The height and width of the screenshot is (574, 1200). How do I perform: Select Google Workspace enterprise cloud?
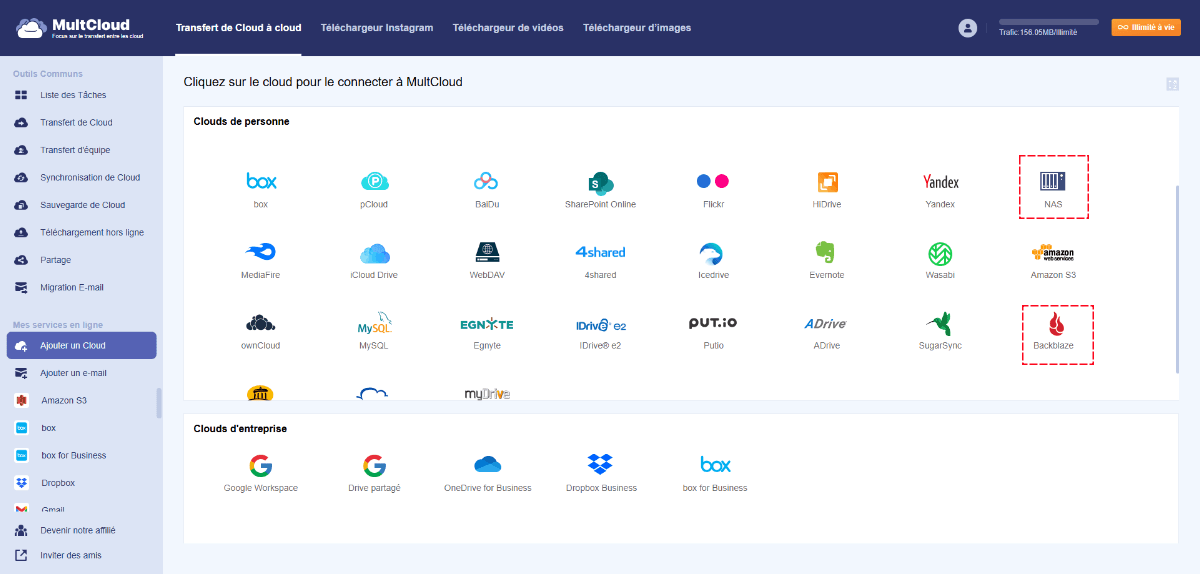tap(260, 466)
